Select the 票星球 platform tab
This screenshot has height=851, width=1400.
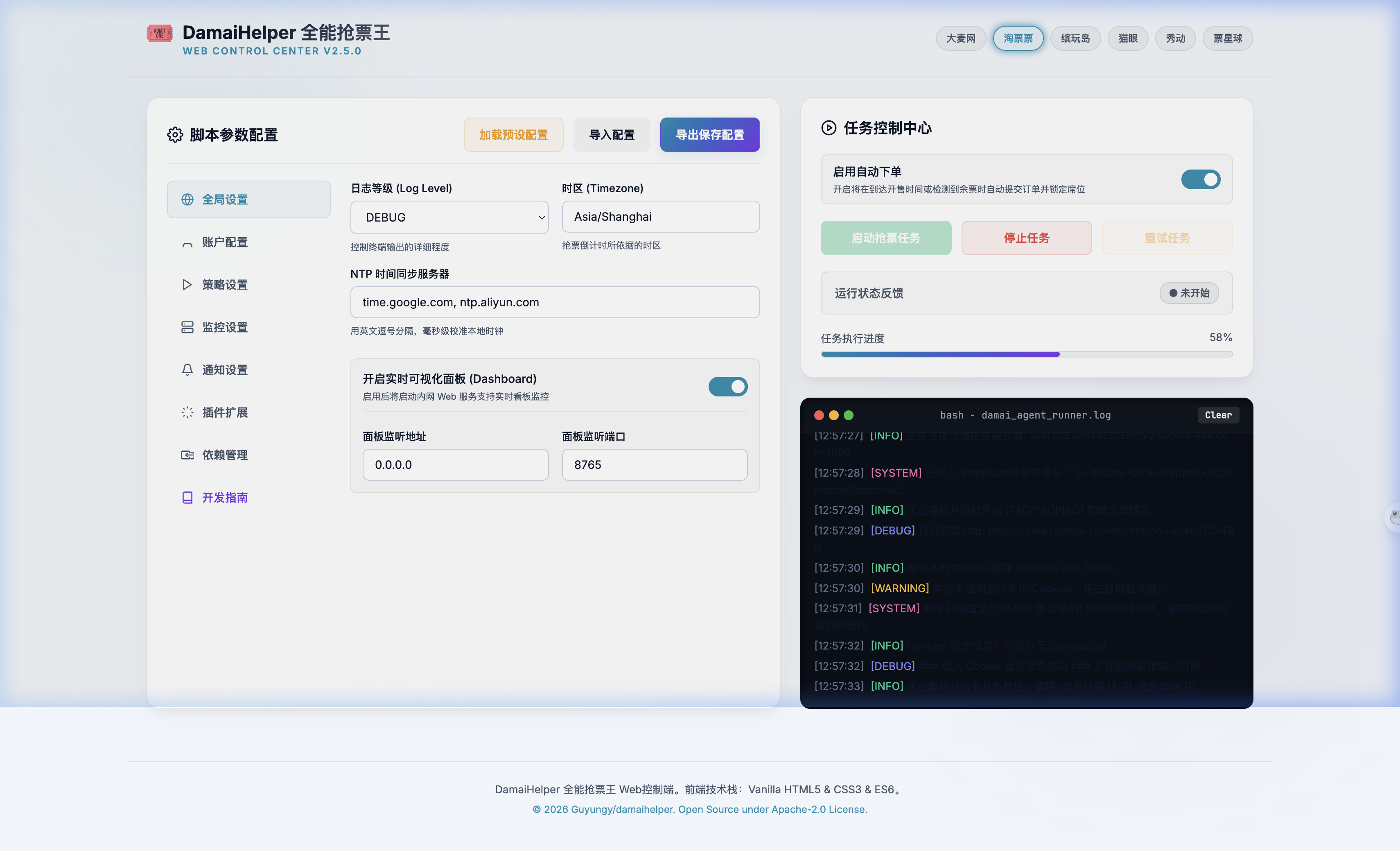point(1228,38)
